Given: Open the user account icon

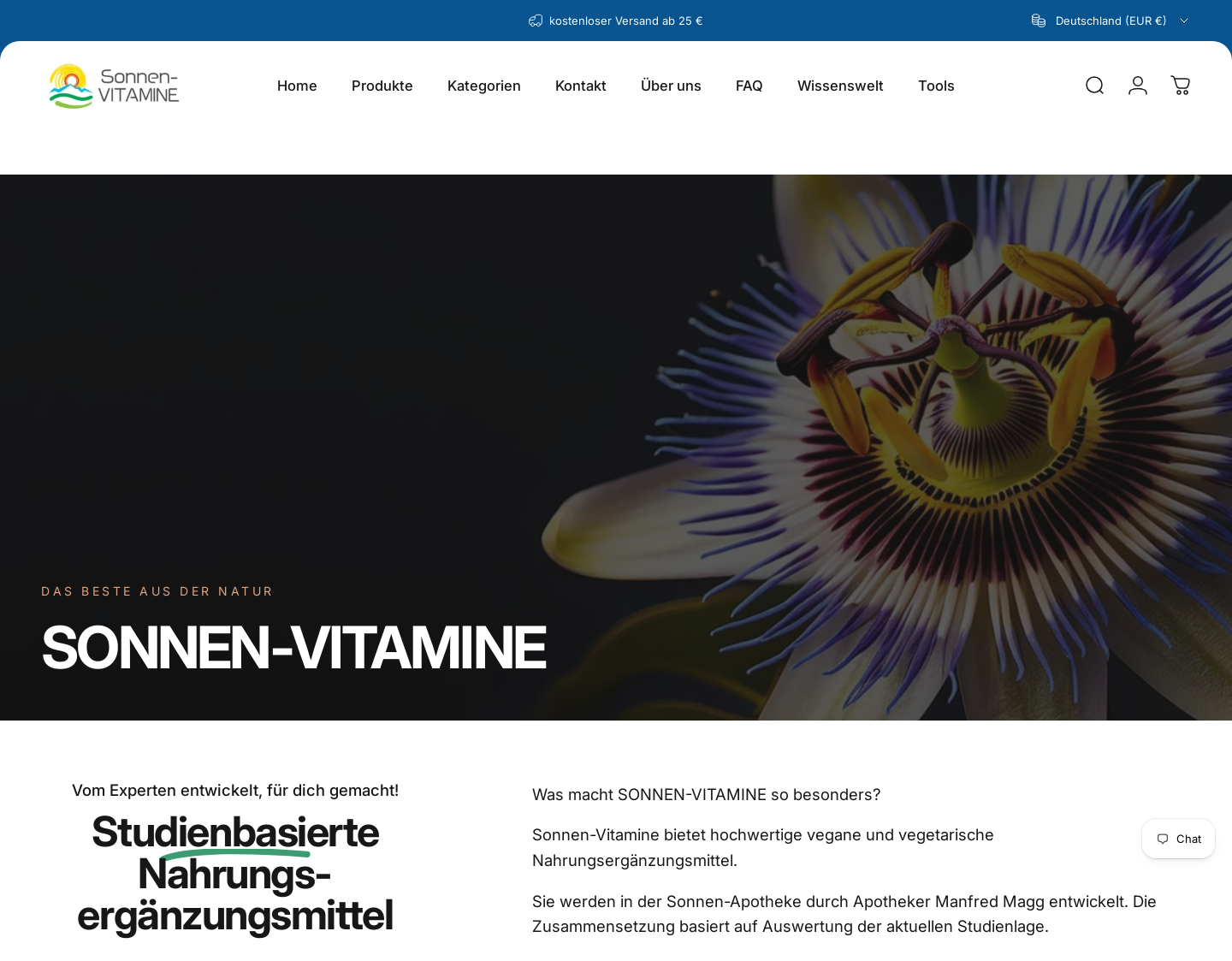Looking at the screenshot, I should pyautogui.click(x=1138, y=86).
